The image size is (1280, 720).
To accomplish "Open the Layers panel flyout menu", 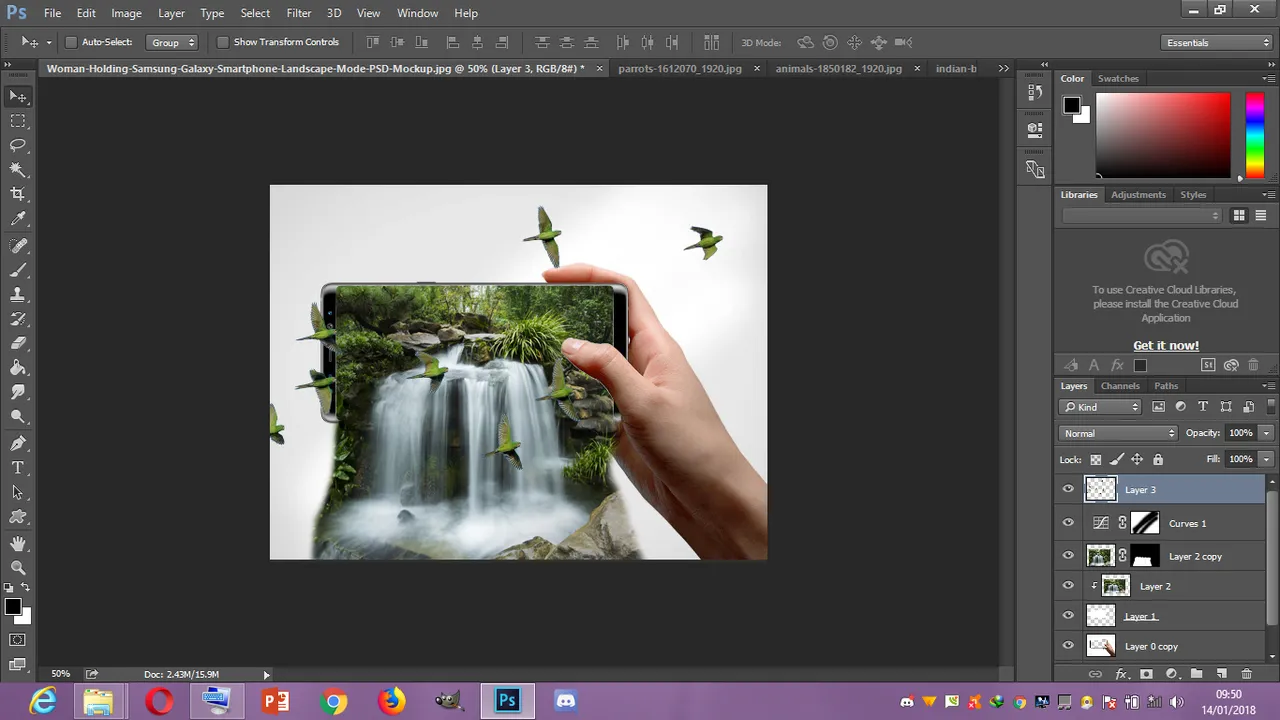I will click(1268, 386).
